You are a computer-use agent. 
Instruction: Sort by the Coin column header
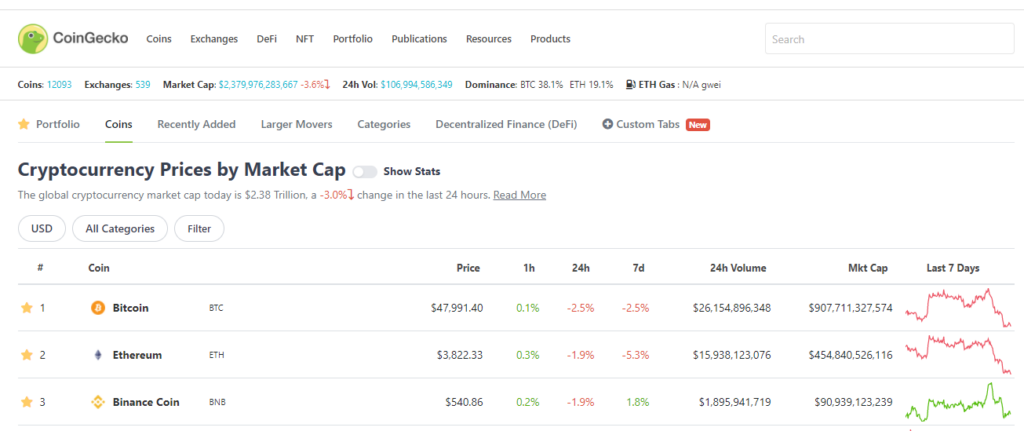[99, 268]
